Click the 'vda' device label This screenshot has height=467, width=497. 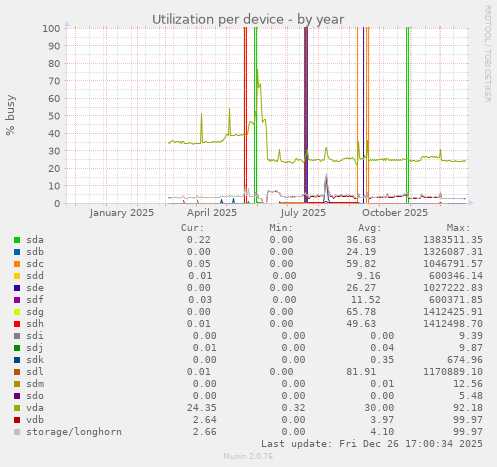tap(35, 408)
